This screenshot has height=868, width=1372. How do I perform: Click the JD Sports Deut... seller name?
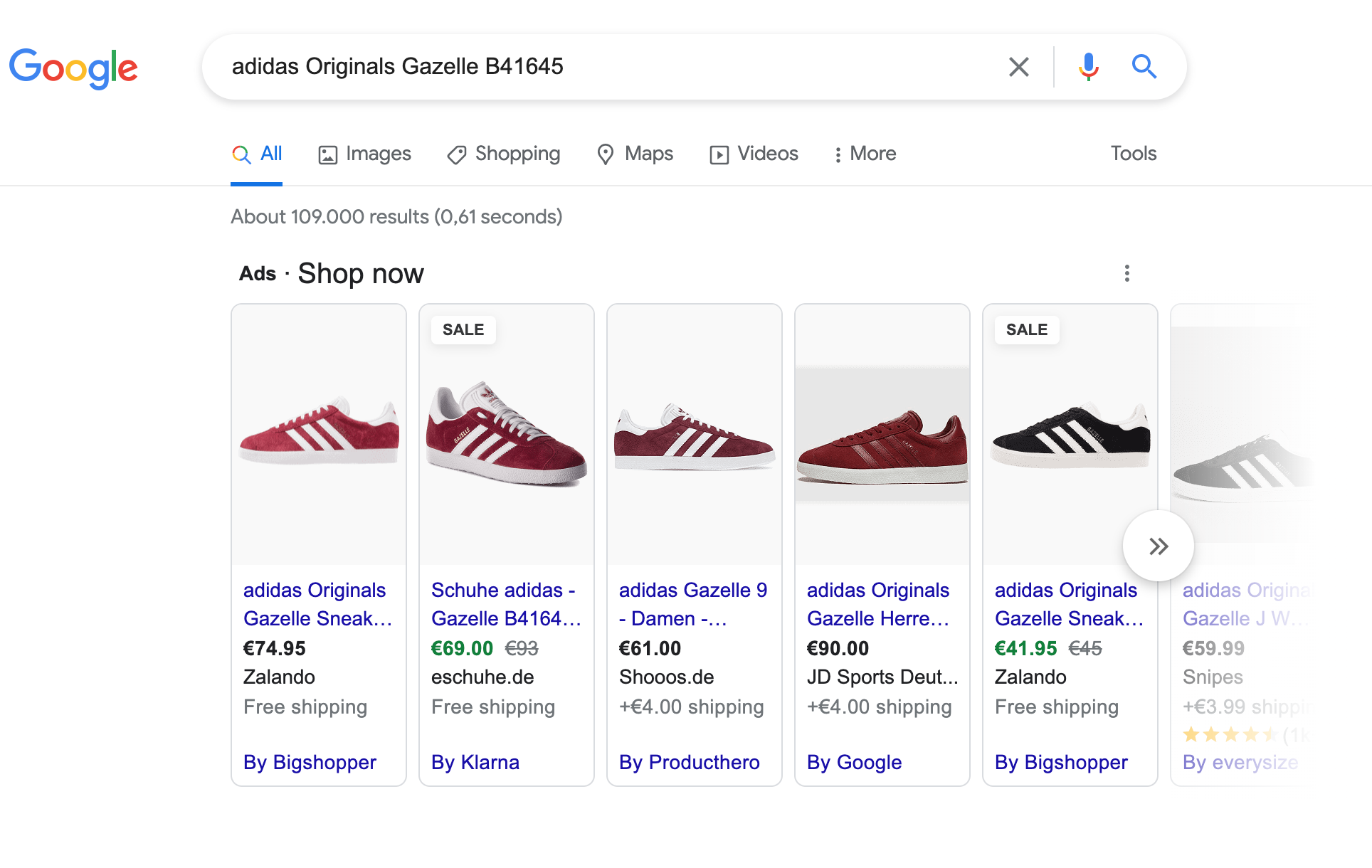point(882,677)
